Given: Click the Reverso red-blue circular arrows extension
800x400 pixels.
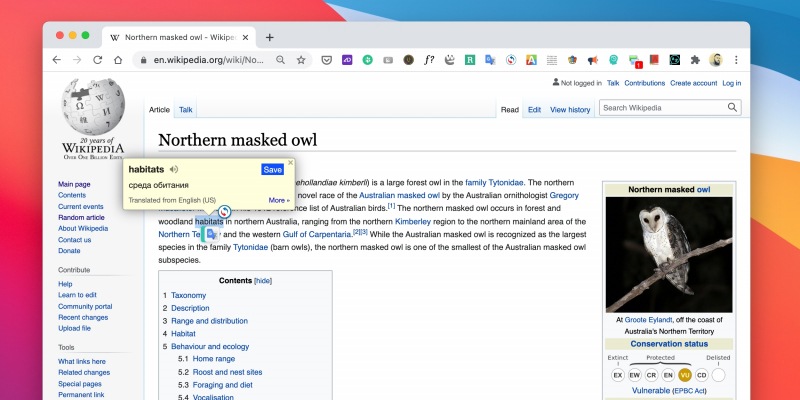Looking at the screenshot, I should (x=511, y=60).
